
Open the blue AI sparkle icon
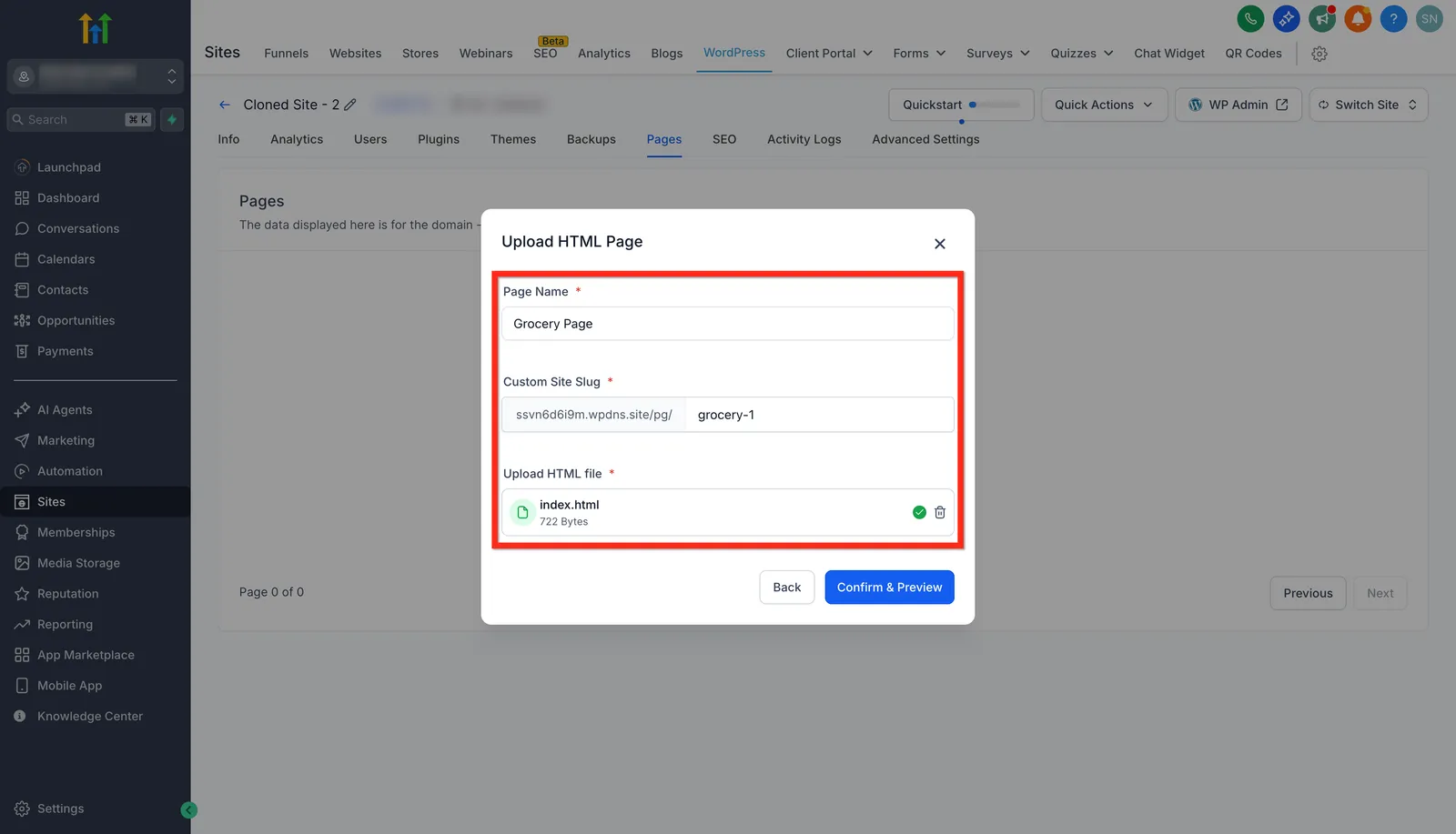point(1286,18)
